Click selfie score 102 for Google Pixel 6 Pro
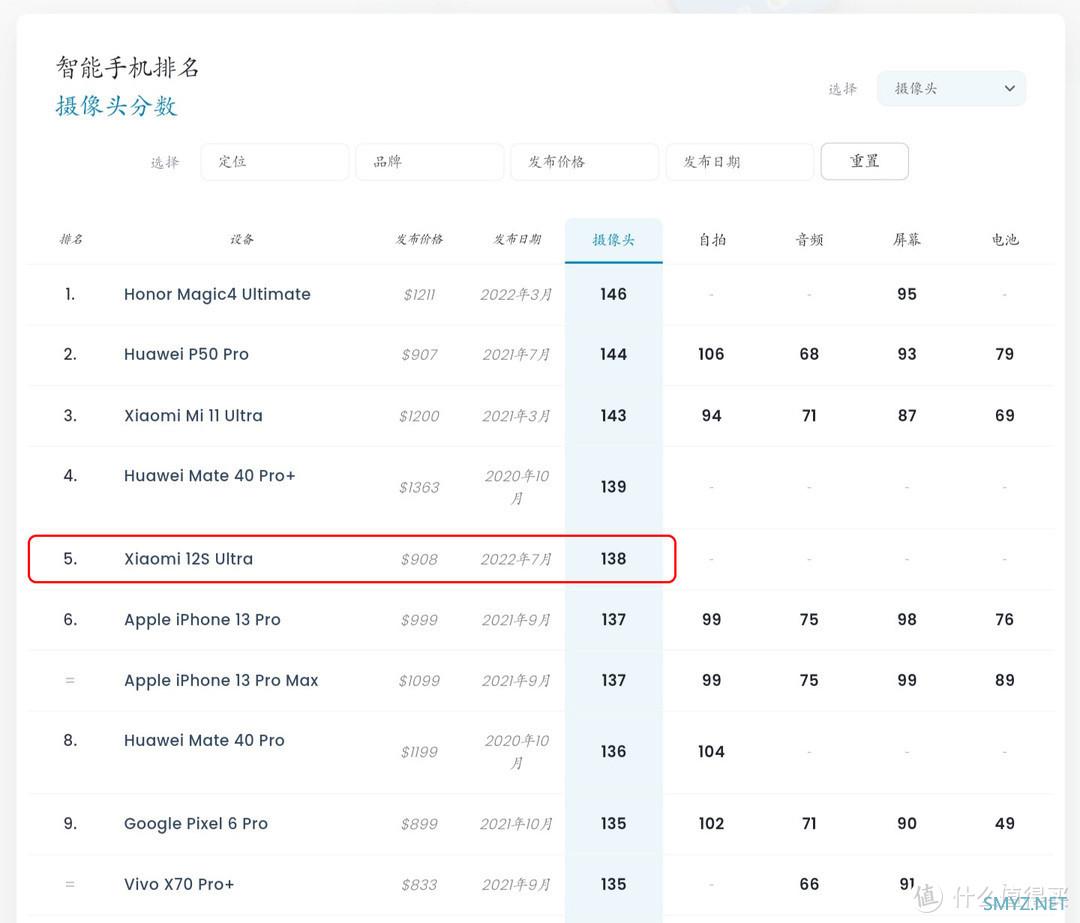The image size is (1080, 923). [x=712, y=824]
